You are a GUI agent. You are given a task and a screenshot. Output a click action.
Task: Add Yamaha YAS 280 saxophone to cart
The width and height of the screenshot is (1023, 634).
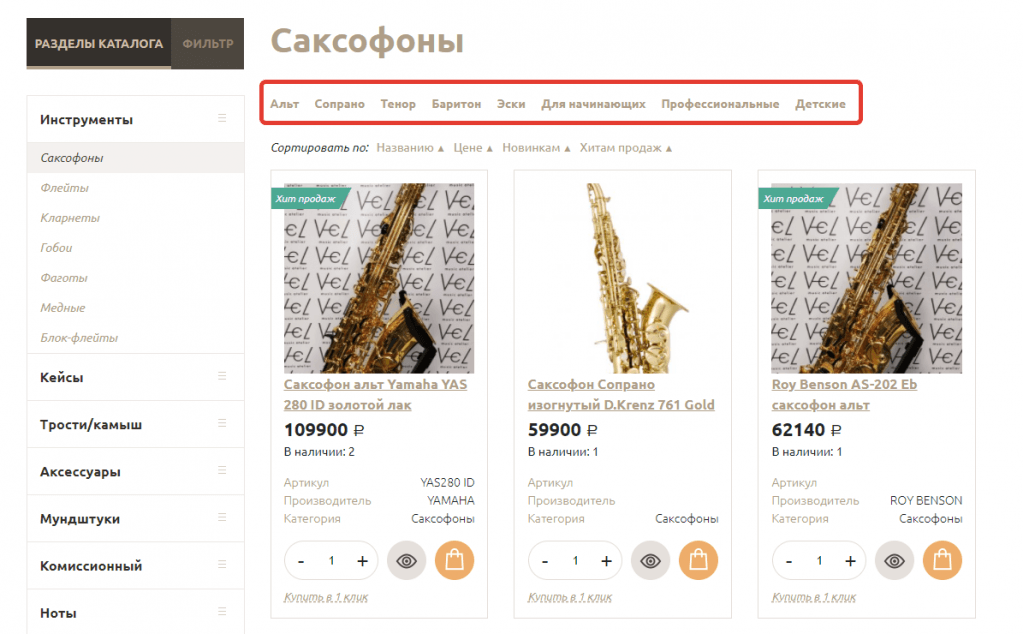[x=454, y=561]
